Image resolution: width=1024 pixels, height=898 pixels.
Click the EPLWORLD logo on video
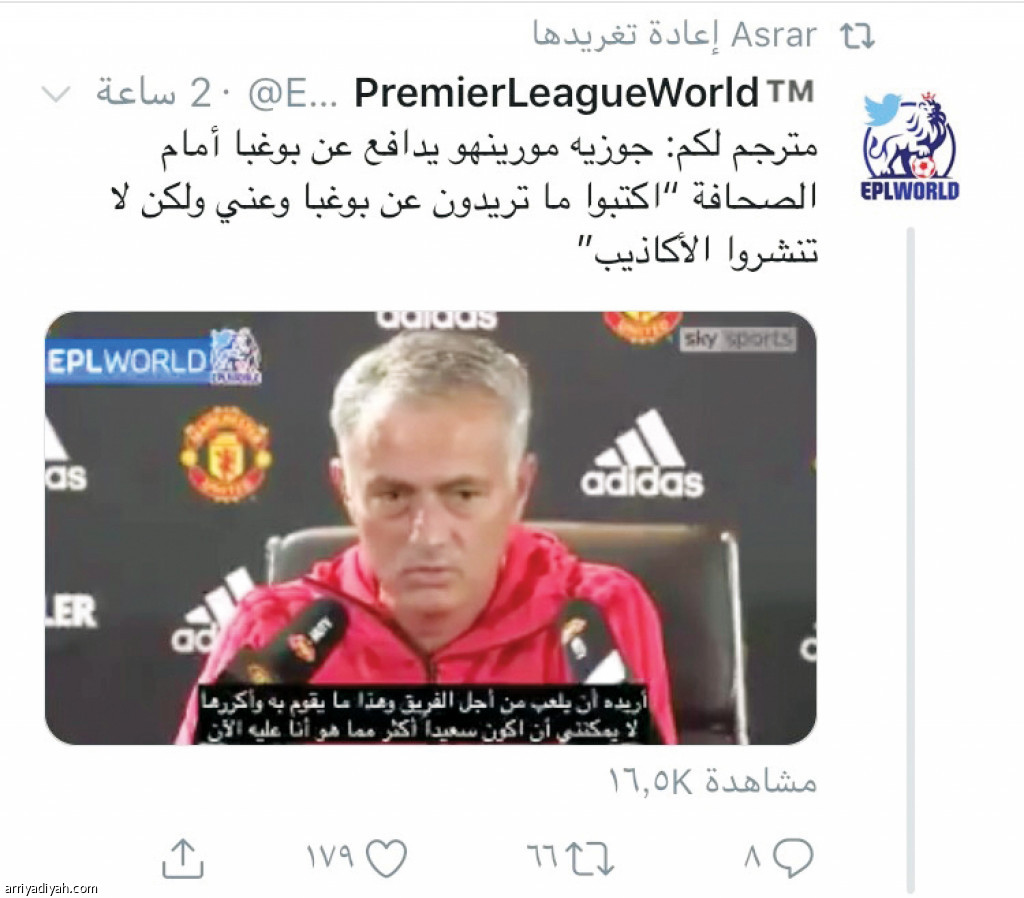(154, 359)
